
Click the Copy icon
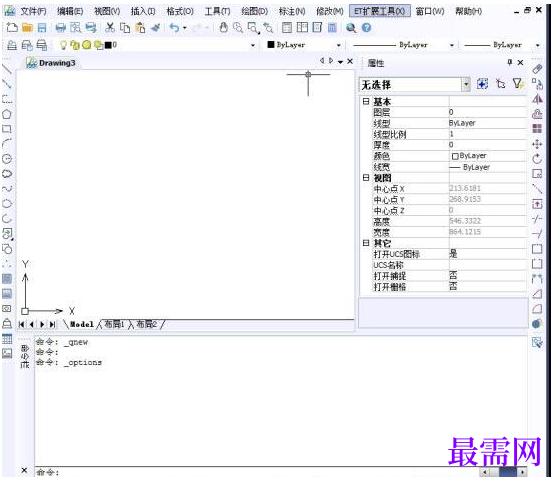coord(125,28)
